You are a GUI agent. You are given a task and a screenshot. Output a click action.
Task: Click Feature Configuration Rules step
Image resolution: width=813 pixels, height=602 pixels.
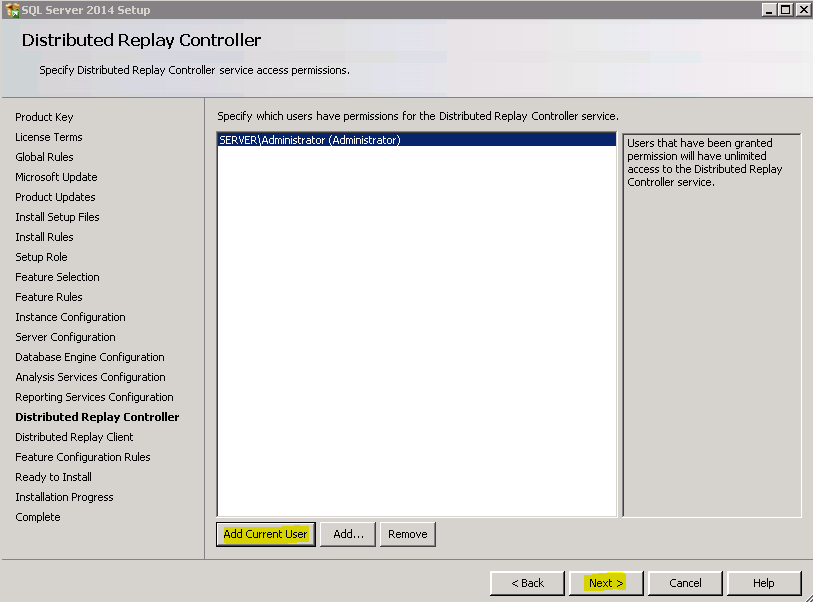tap(82, 457)
